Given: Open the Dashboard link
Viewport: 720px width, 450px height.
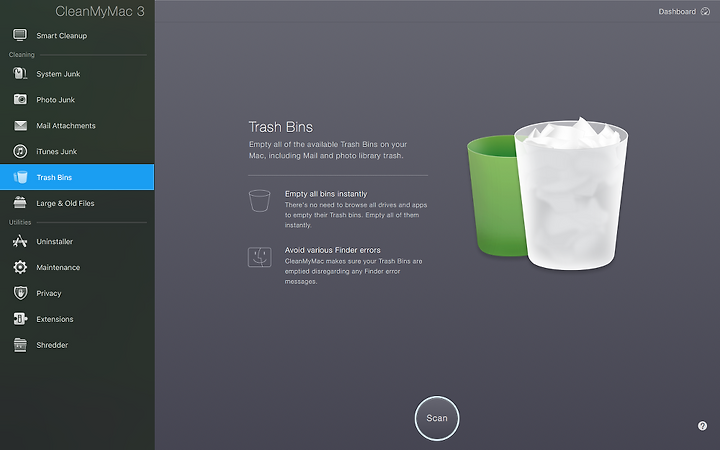Looking at the screenshot, I should (x=677, y=11).
